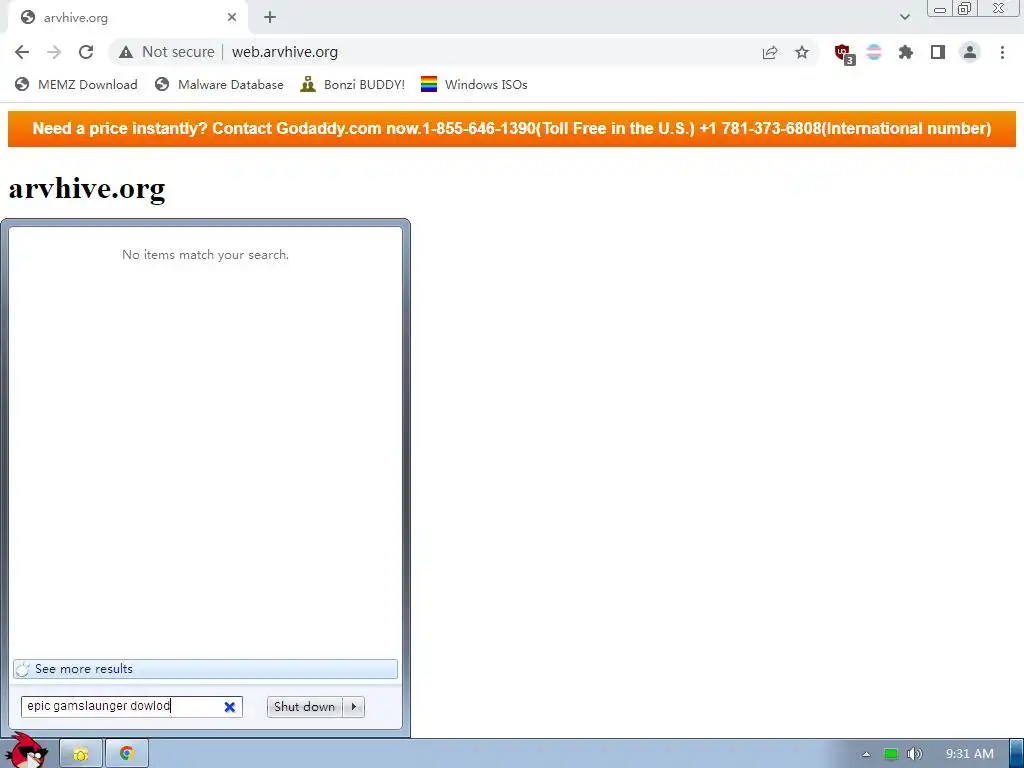Open the Chrome three-dot menu

coord(1002,52)
